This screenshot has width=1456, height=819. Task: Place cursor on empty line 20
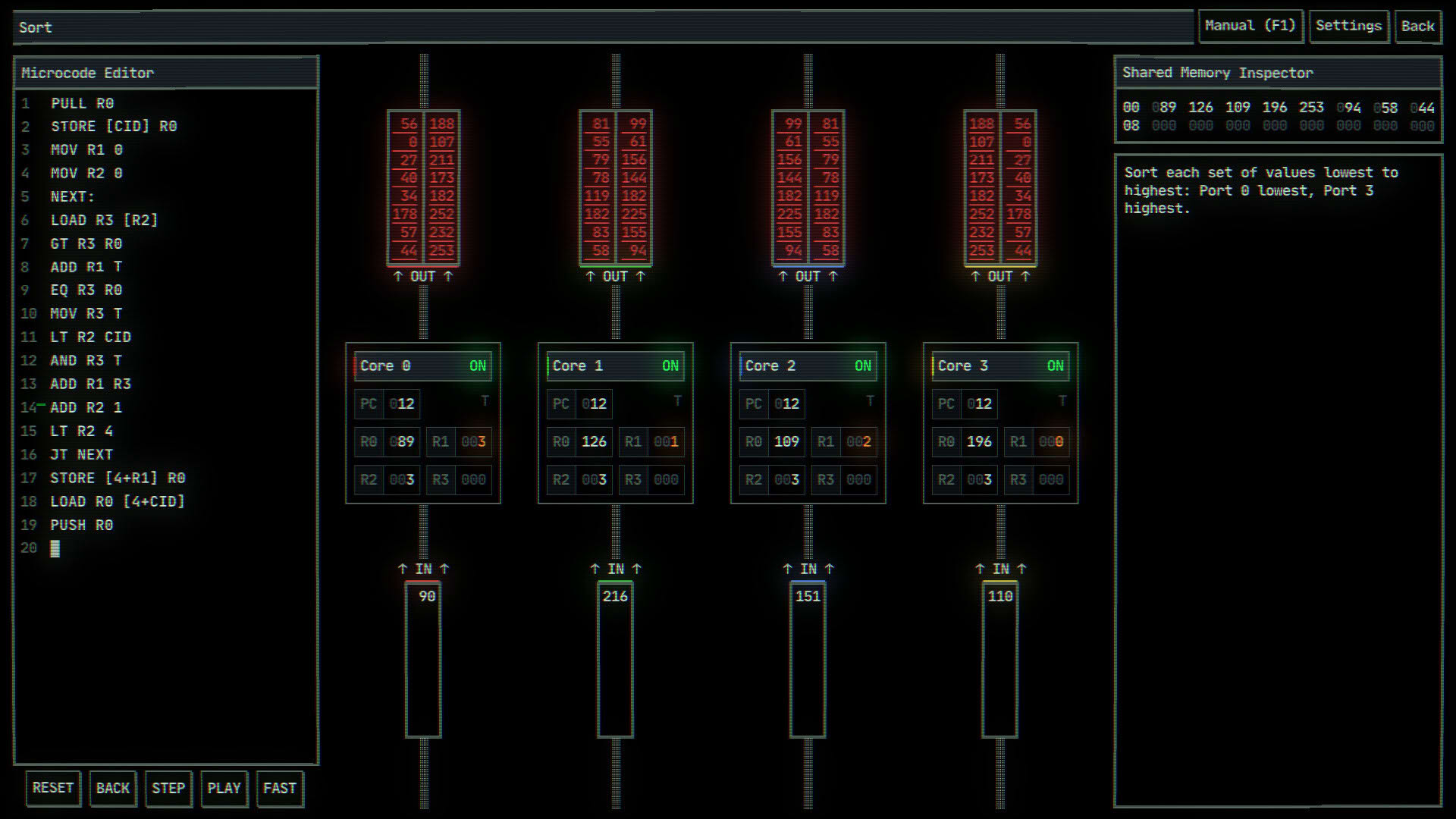pyautogui.click(x=55, y=548)
